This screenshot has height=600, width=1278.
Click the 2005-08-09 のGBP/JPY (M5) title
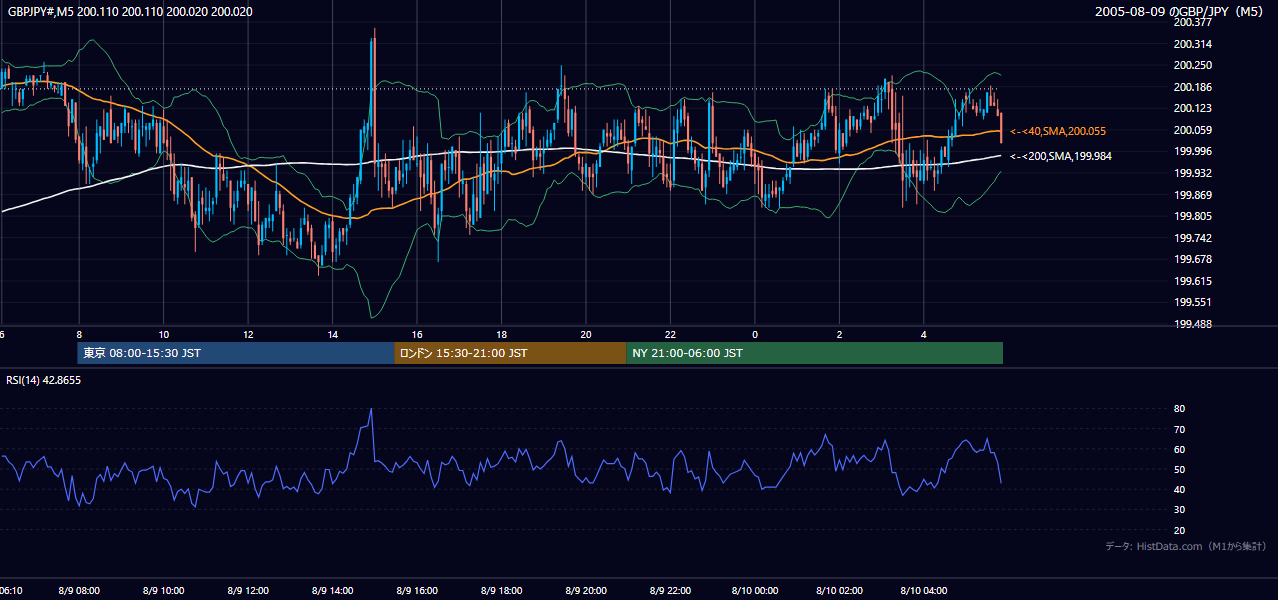point(1181,12)
